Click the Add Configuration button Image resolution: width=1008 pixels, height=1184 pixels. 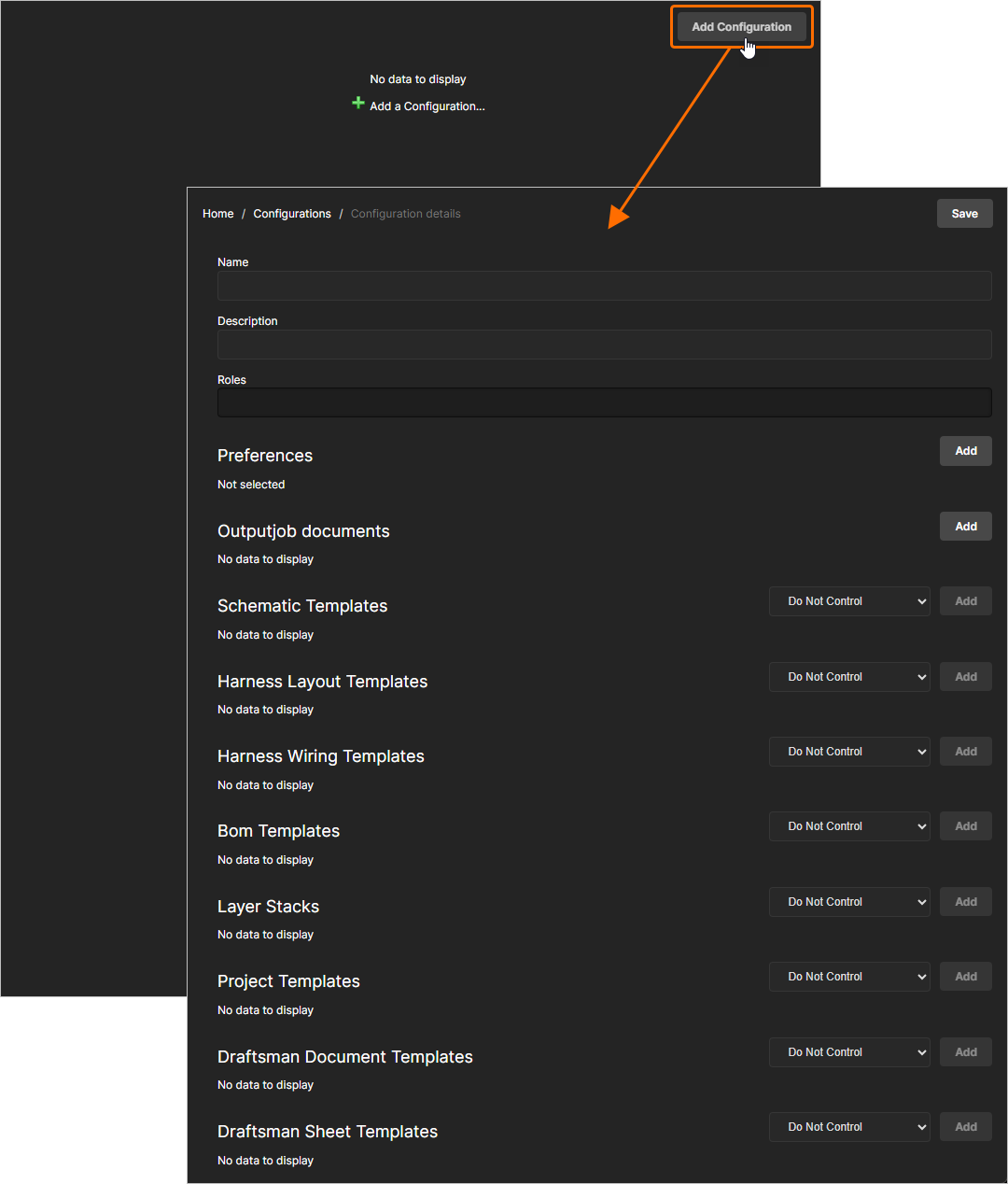[742, 27]
